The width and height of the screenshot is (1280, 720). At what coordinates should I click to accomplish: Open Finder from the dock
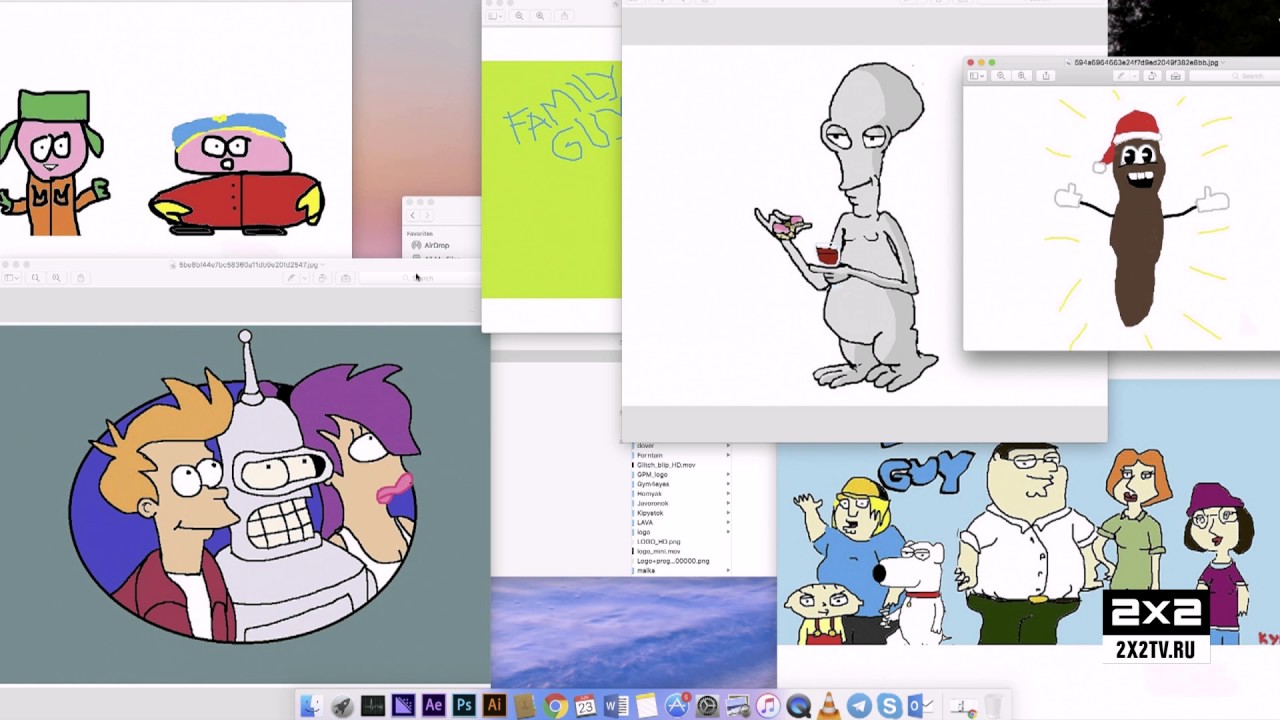[x=311, y=706]
